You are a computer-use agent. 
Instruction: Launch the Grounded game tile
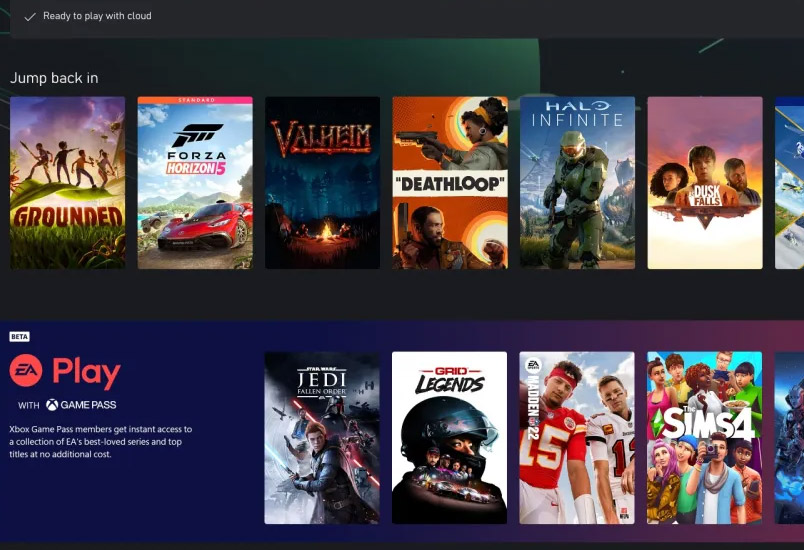point(67,183)
